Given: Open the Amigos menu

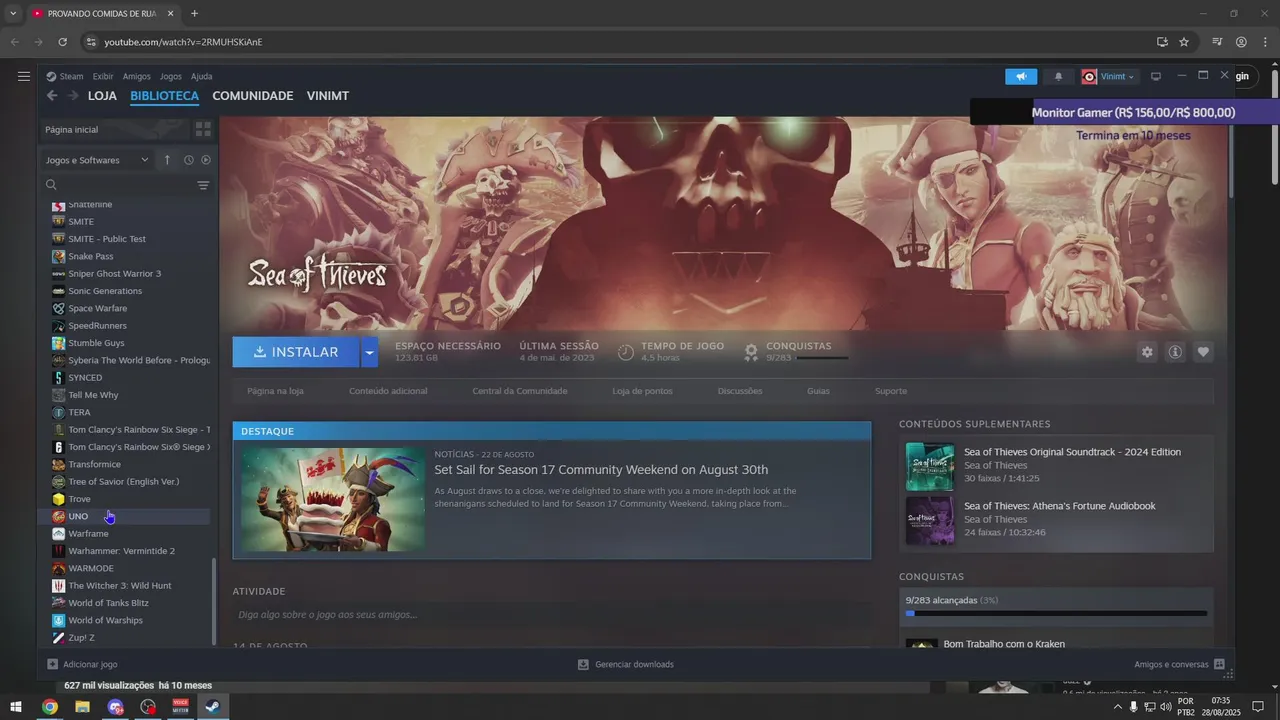Looking at the screenshot, I should [137, 77].
